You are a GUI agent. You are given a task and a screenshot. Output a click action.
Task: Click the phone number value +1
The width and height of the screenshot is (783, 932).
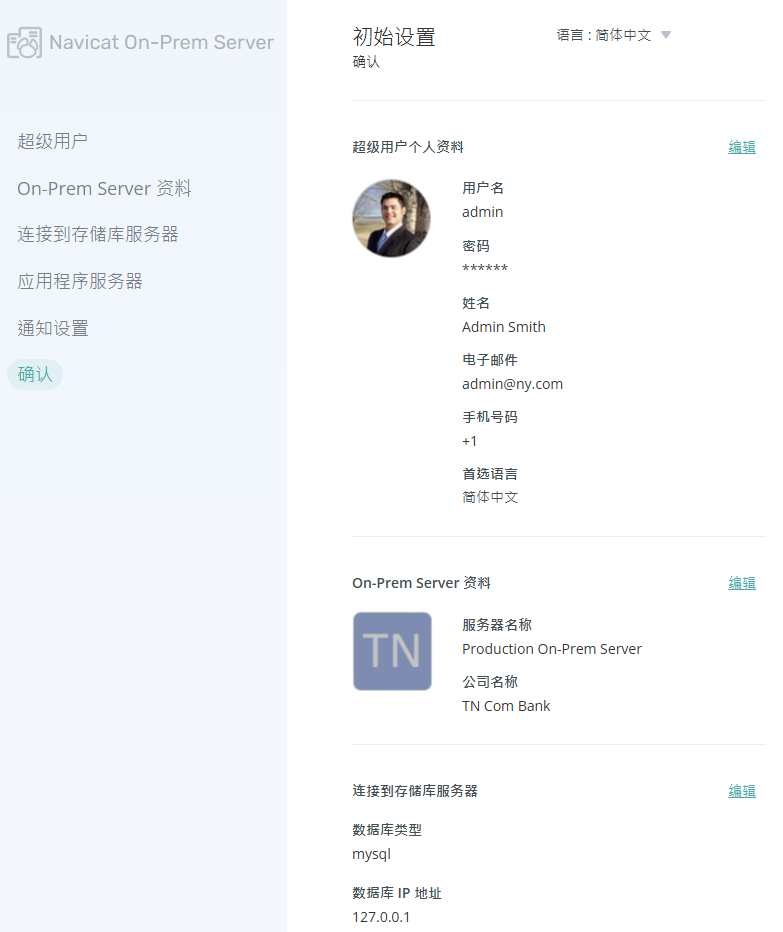(470, 441)
